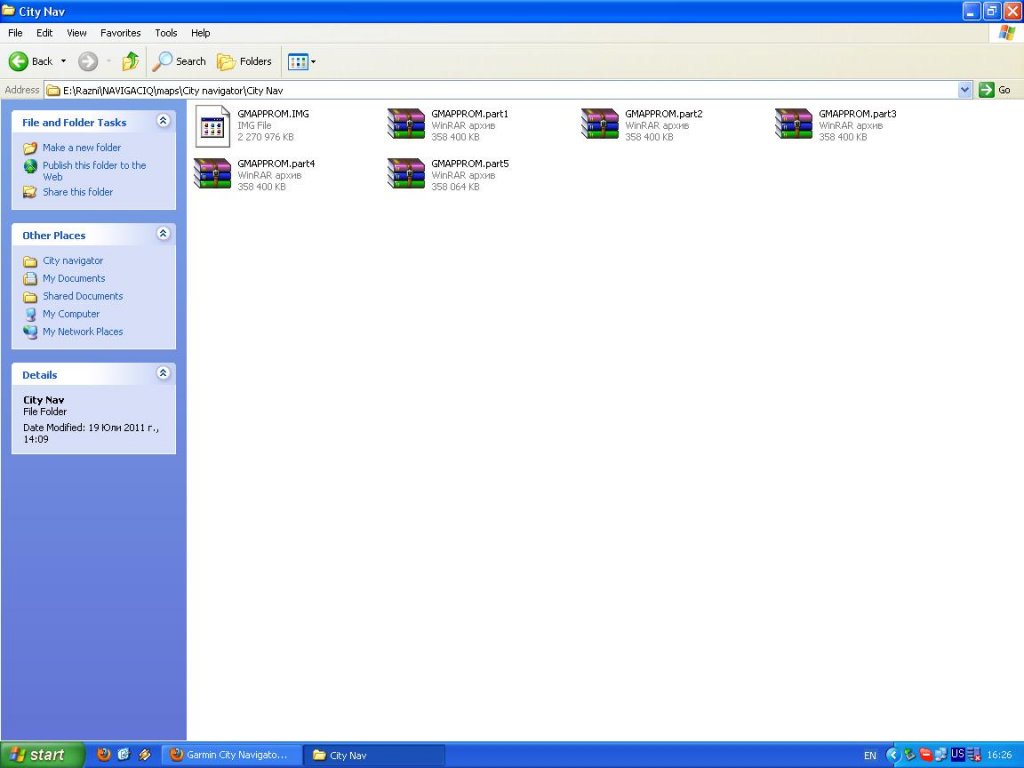This screenshot has width=1024, height=768.
Task: Open the Back history dropdown arrow
Action: click(63, 61)
